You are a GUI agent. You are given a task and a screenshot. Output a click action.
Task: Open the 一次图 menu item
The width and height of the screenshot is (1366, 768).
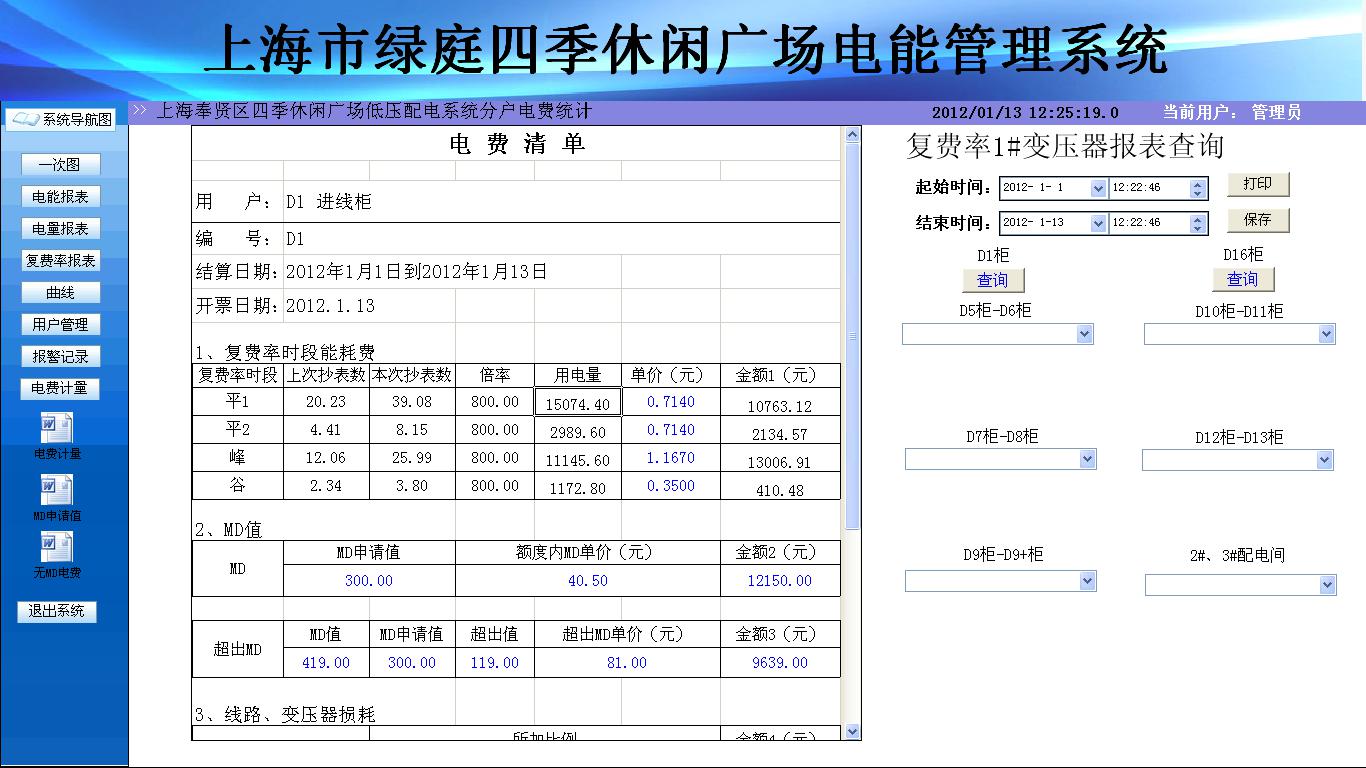[x=60, y=165]
